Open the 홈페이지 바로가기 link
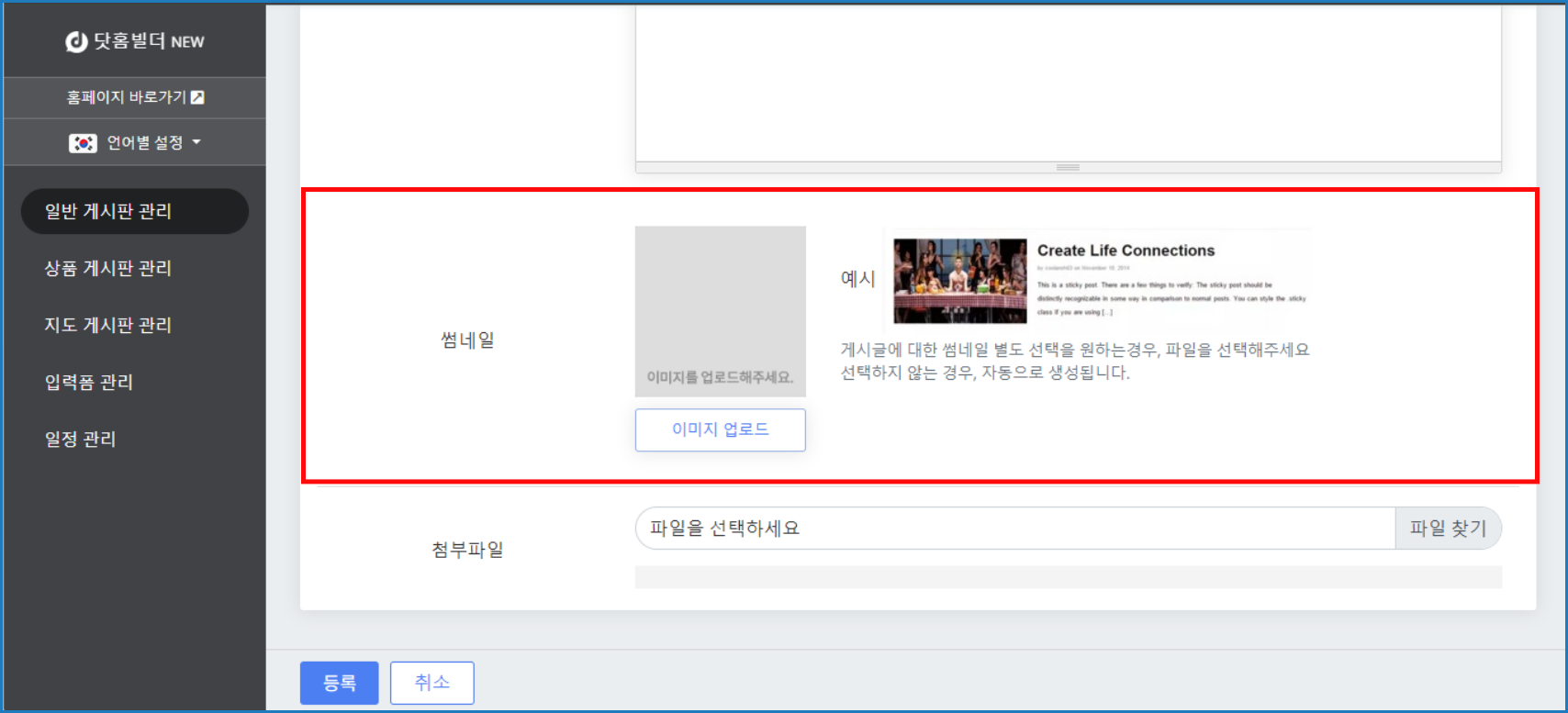The height and width of the screenshot is (713, 1568). coord(126,97)
